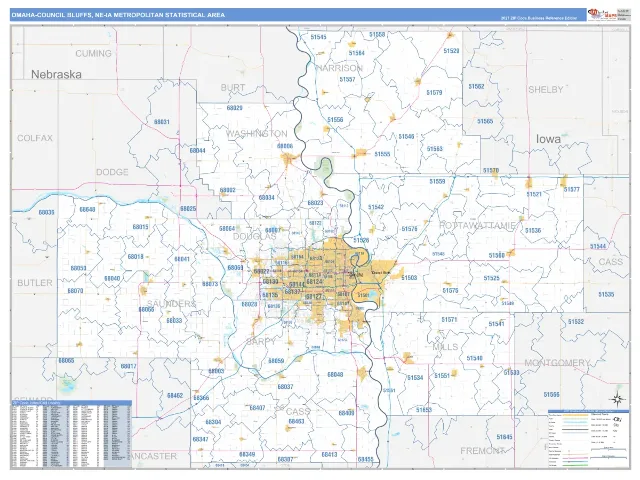Select ZIP code 51576
The image size is (640, 480).
(x=409, y=229)
